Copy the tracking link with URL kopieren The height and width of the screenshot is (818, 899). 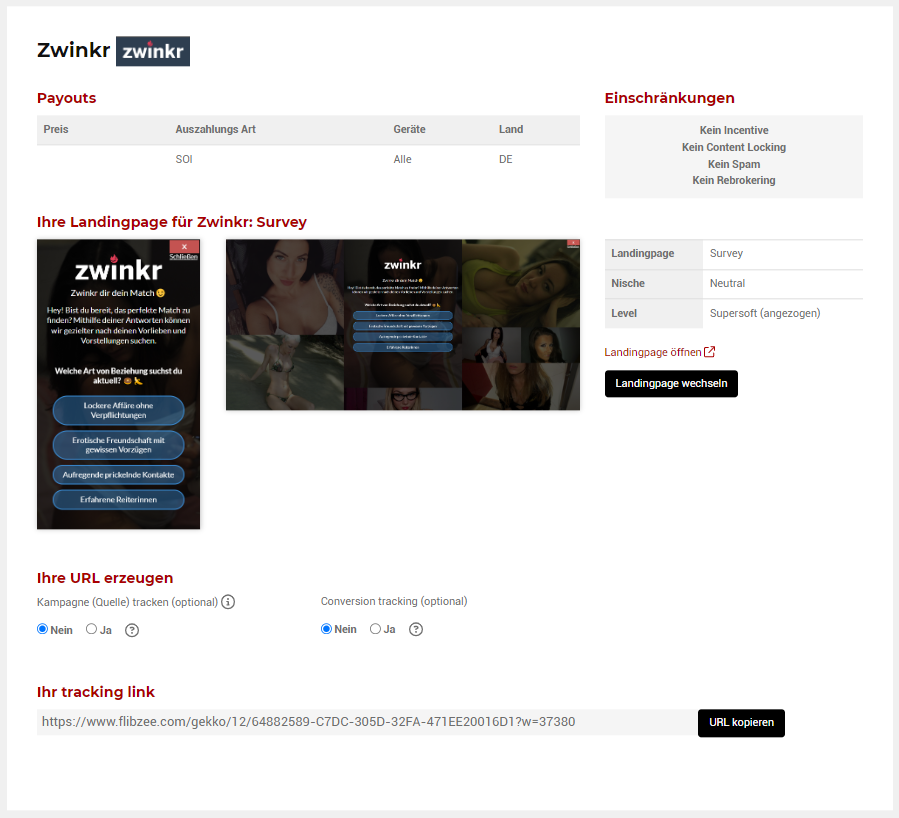pos(741,723)
